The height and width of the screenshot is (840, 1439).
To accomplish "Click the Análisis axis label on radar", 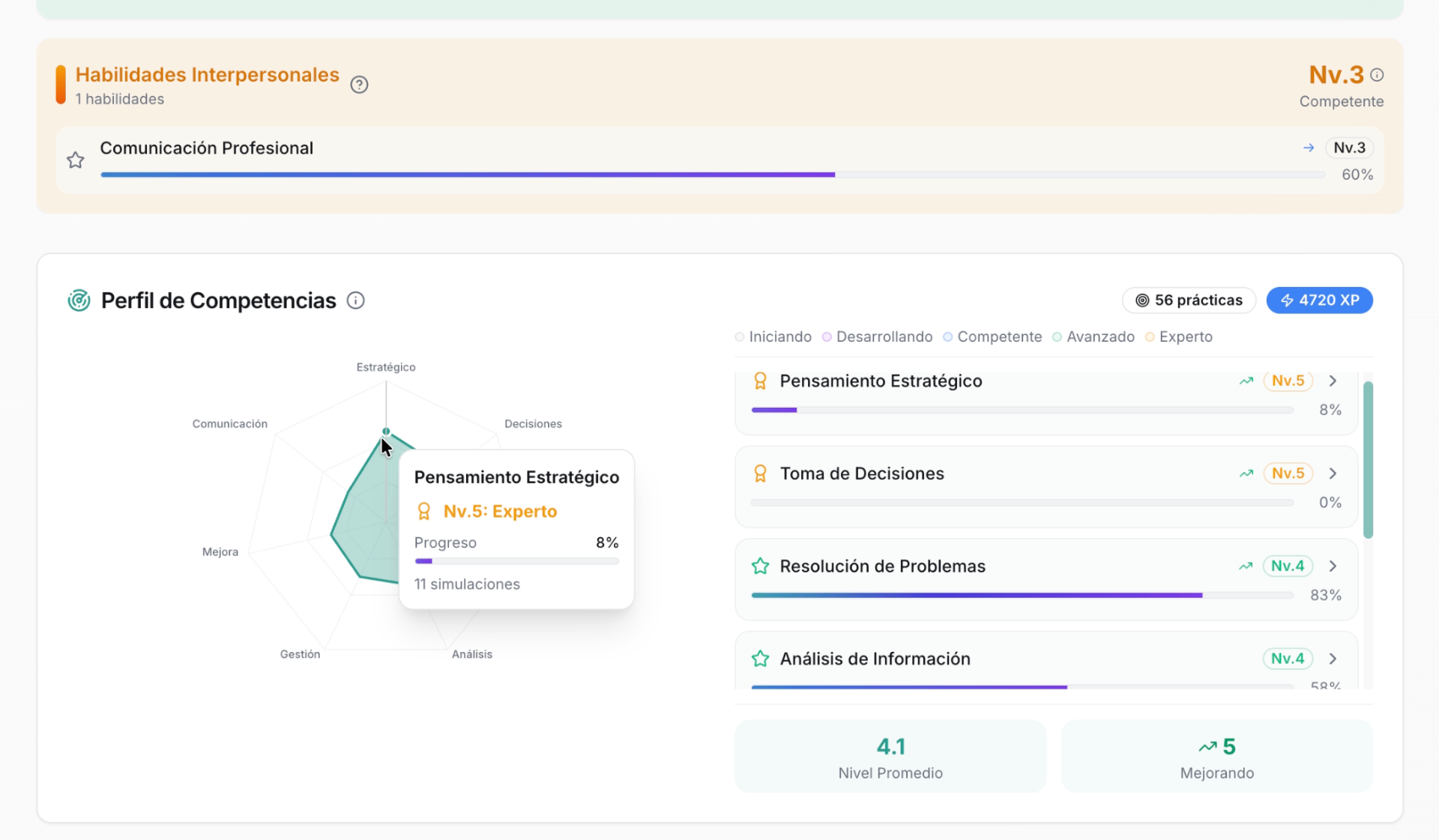I will pos(472,654).
